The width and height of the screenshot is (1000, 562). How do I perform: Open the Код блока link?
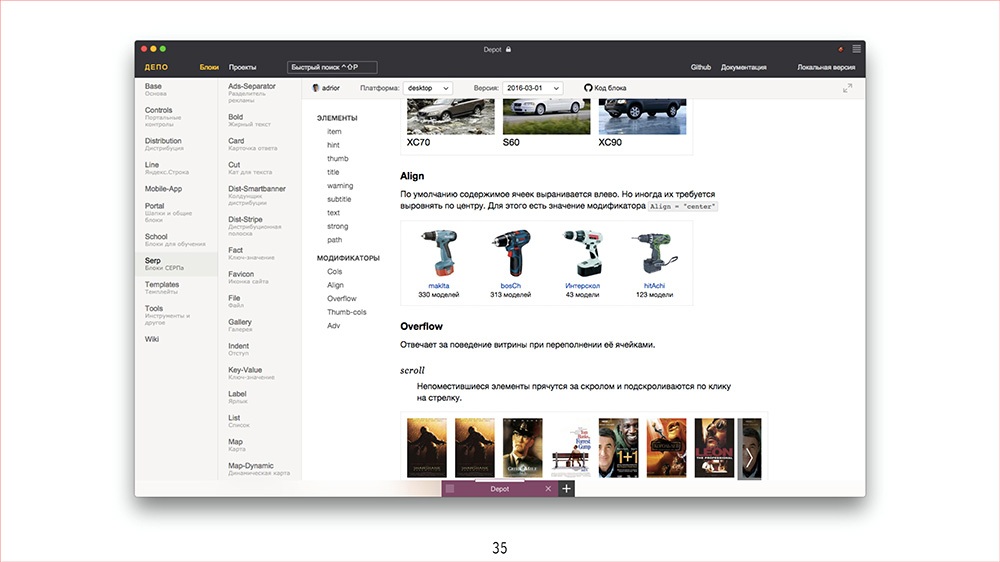tap(610, 88)
